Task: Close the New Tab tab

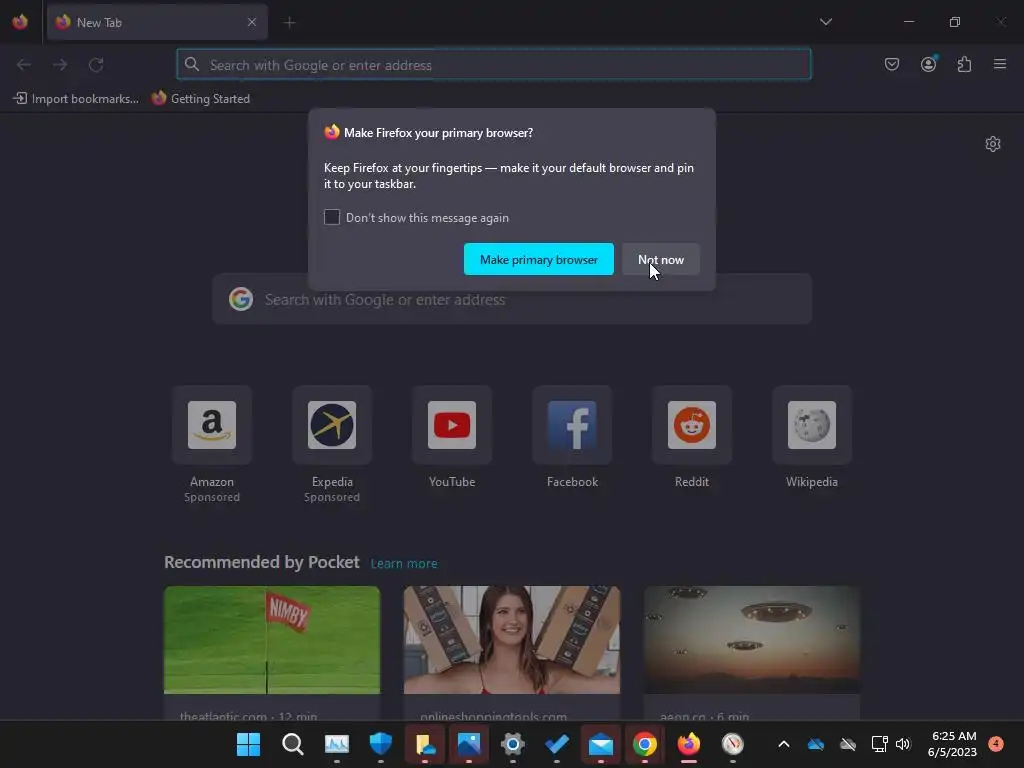Action: (252, 22)
